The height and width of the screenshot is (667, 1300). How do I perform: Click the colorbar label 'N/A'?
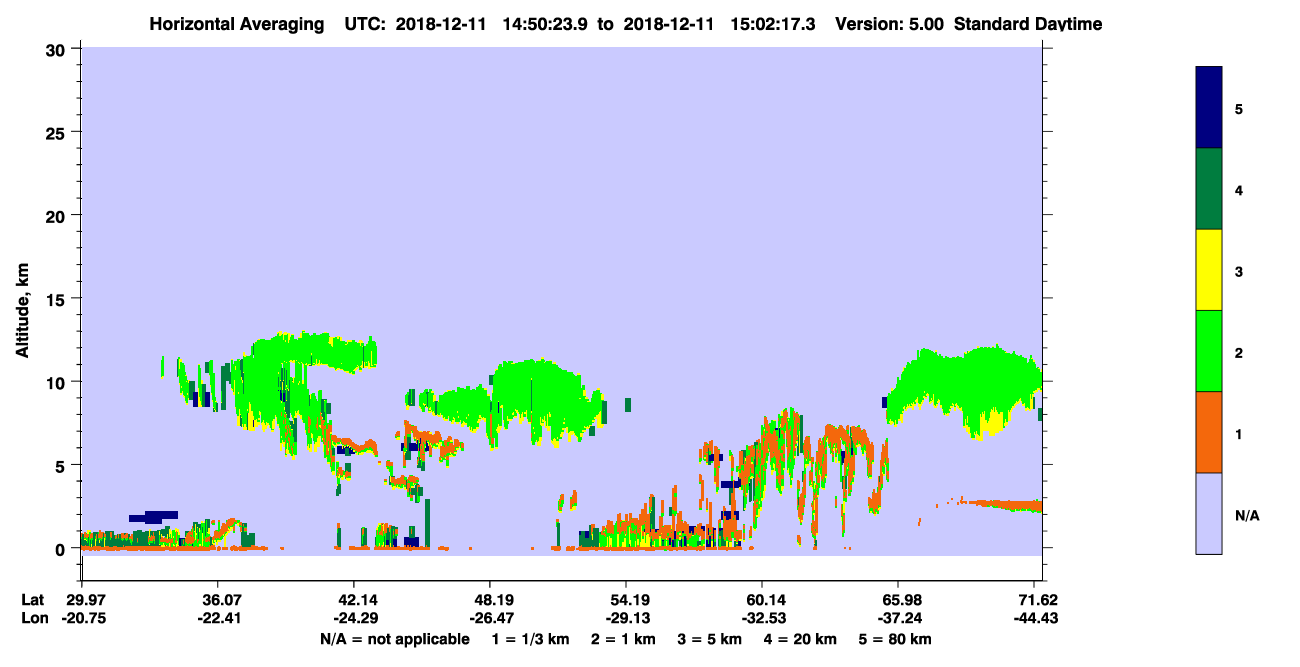(x=1246, y=515)
